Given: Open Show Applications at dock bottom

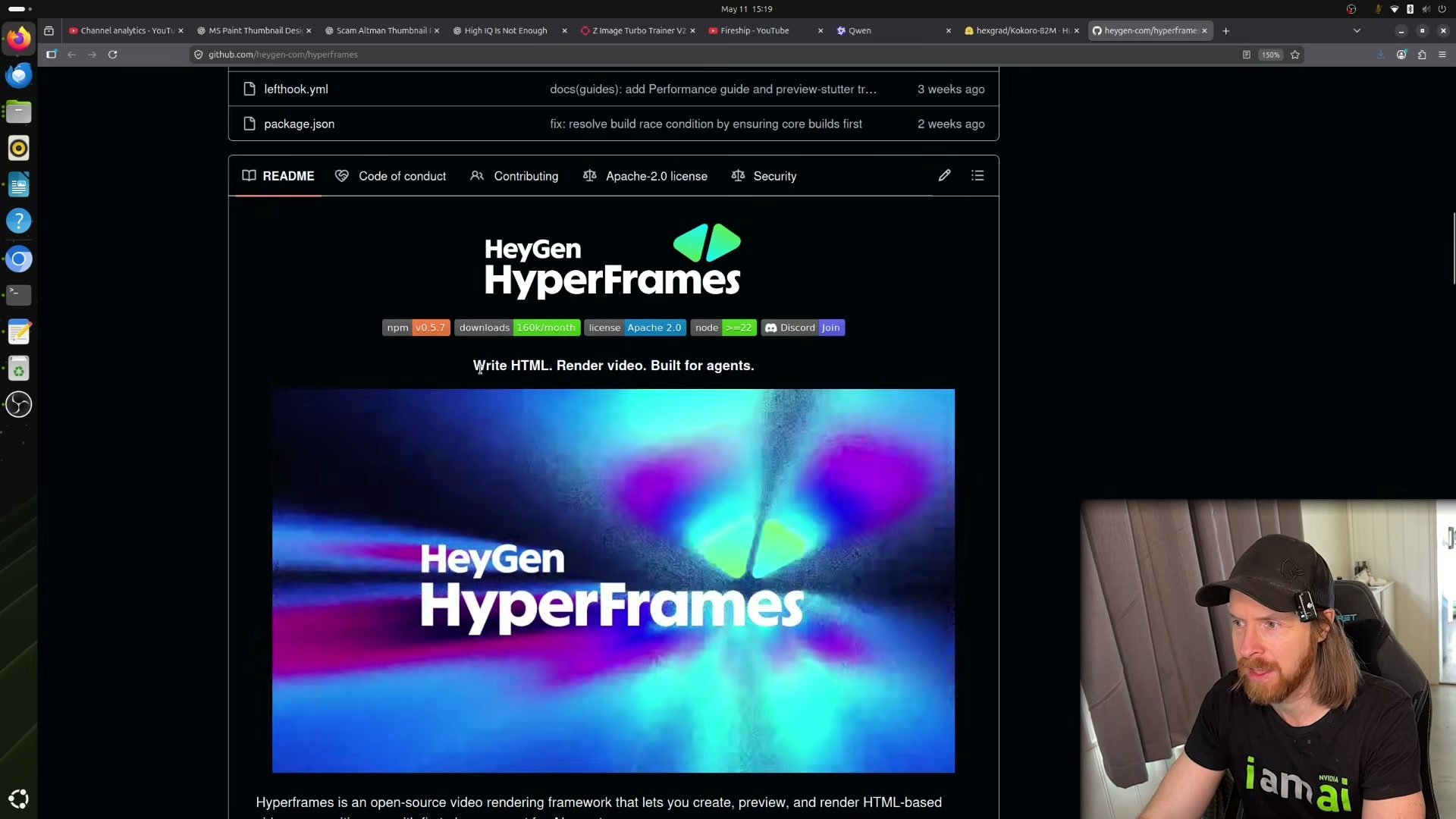Looking at the screenshot, I should [19, 799].
